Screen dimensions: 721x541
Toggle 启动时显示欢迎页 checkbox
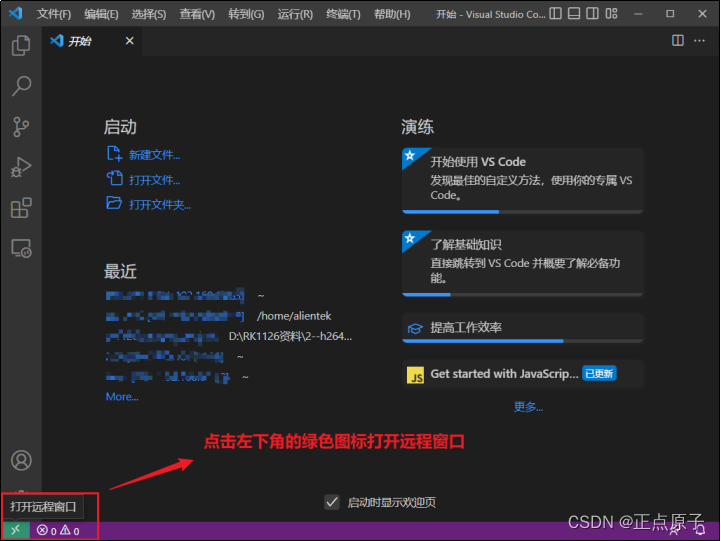coord(332,502)
